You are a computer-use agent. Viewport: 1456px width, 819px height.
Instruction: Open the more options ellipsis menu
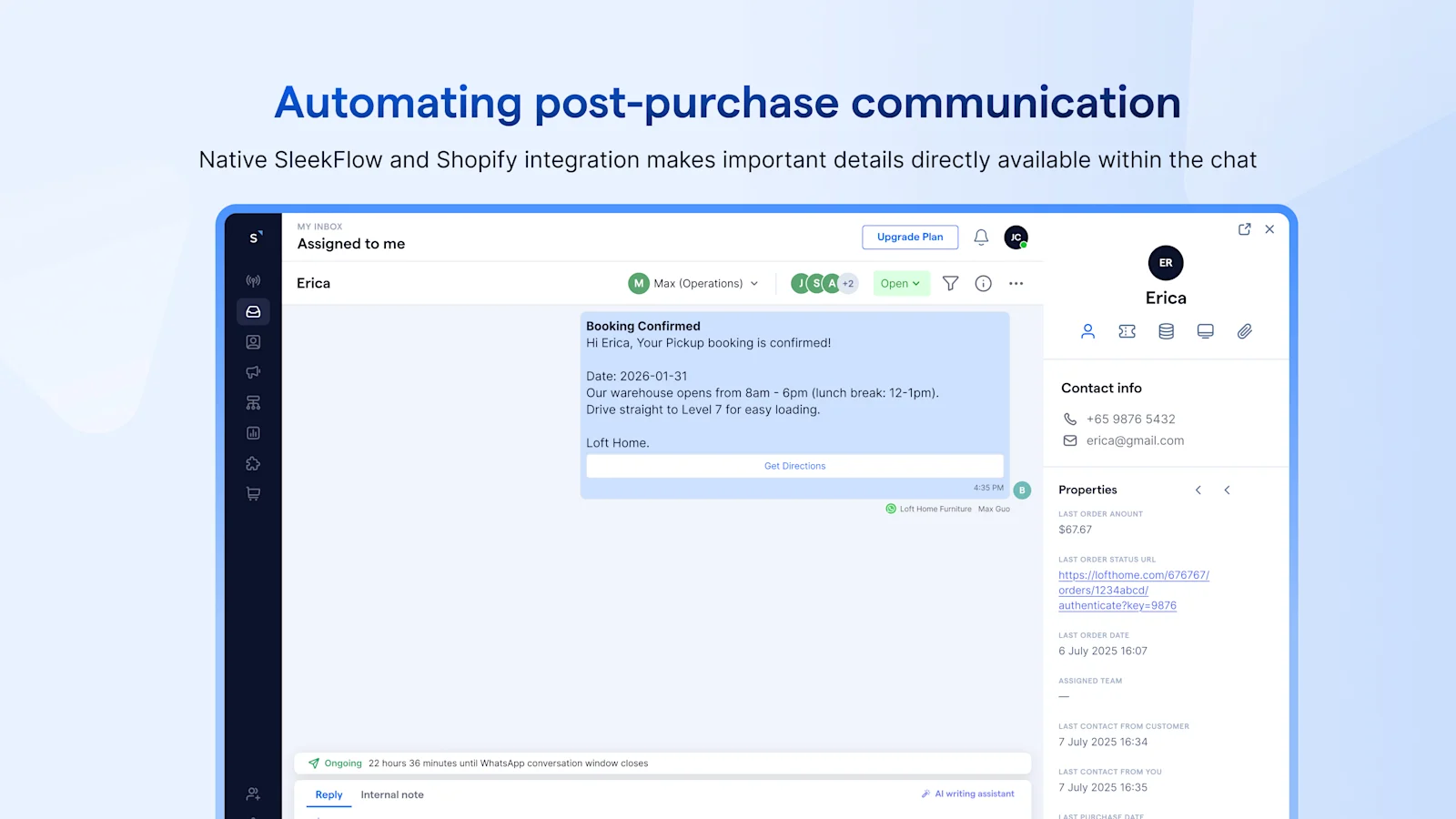(x=1016, y=283)
